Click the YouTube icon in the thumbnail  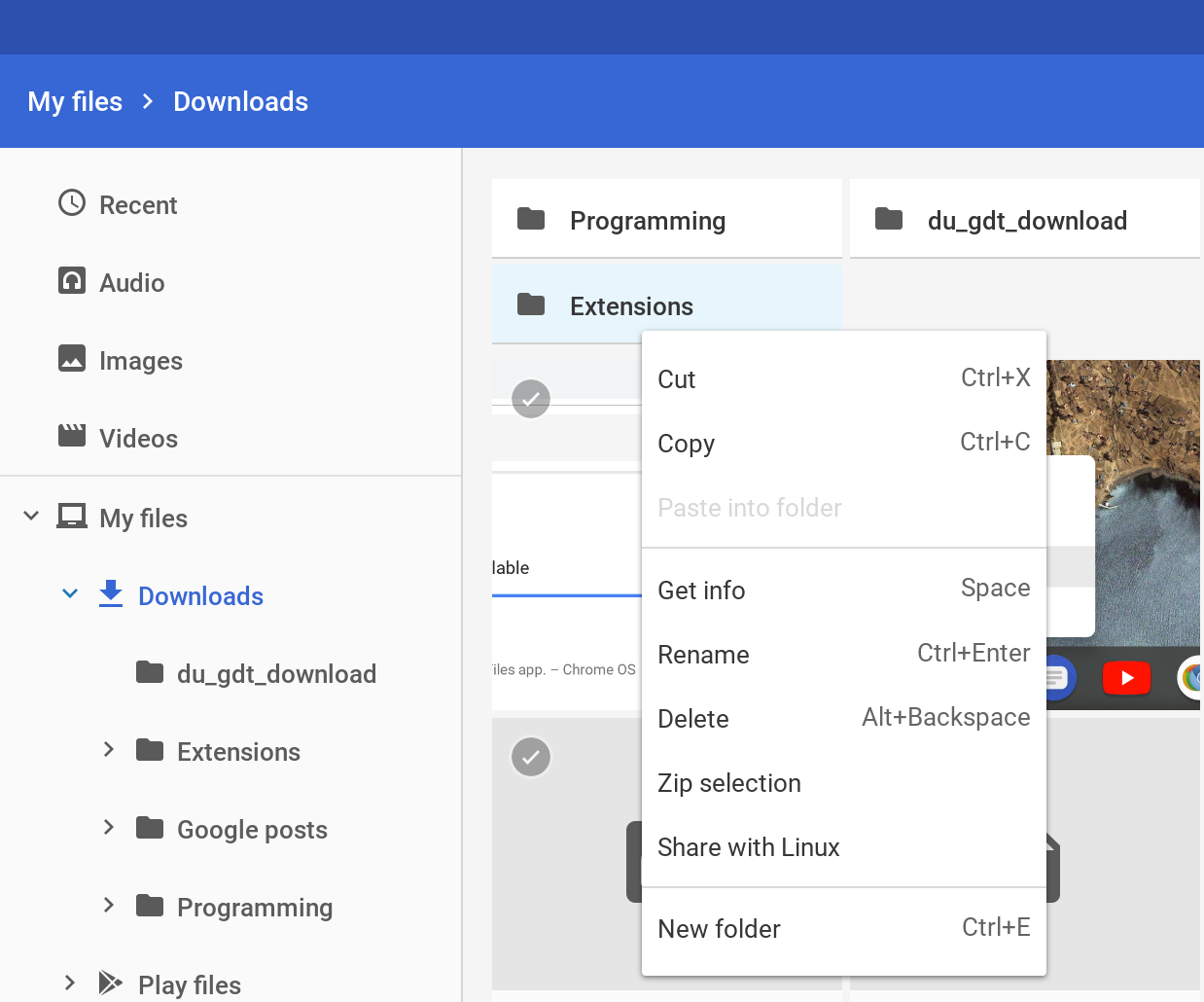(x=1126, y=678)
